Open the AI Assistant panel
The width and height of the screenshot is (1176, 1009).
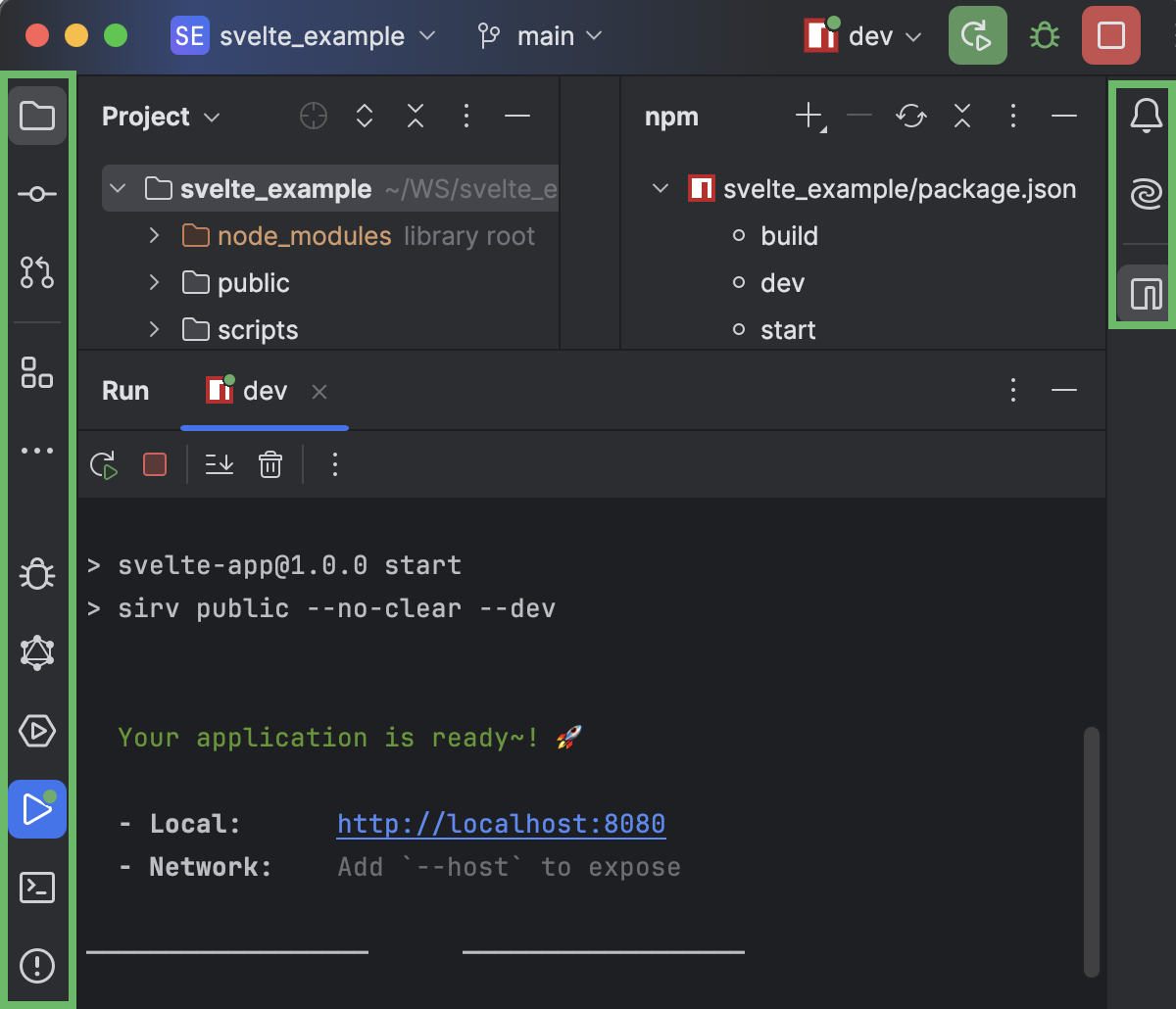pos(1143,194)
